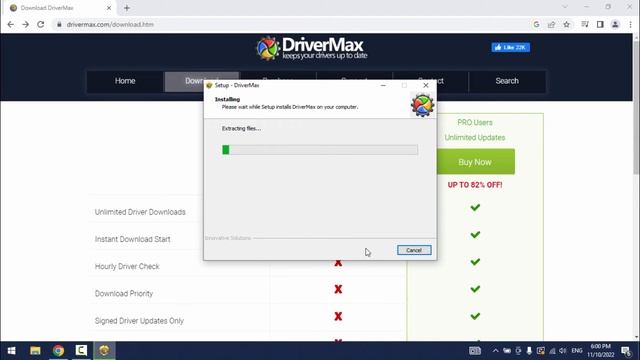640x360 pixels.
Task: Click the Download Priority row text
Action: pos(124,293)
